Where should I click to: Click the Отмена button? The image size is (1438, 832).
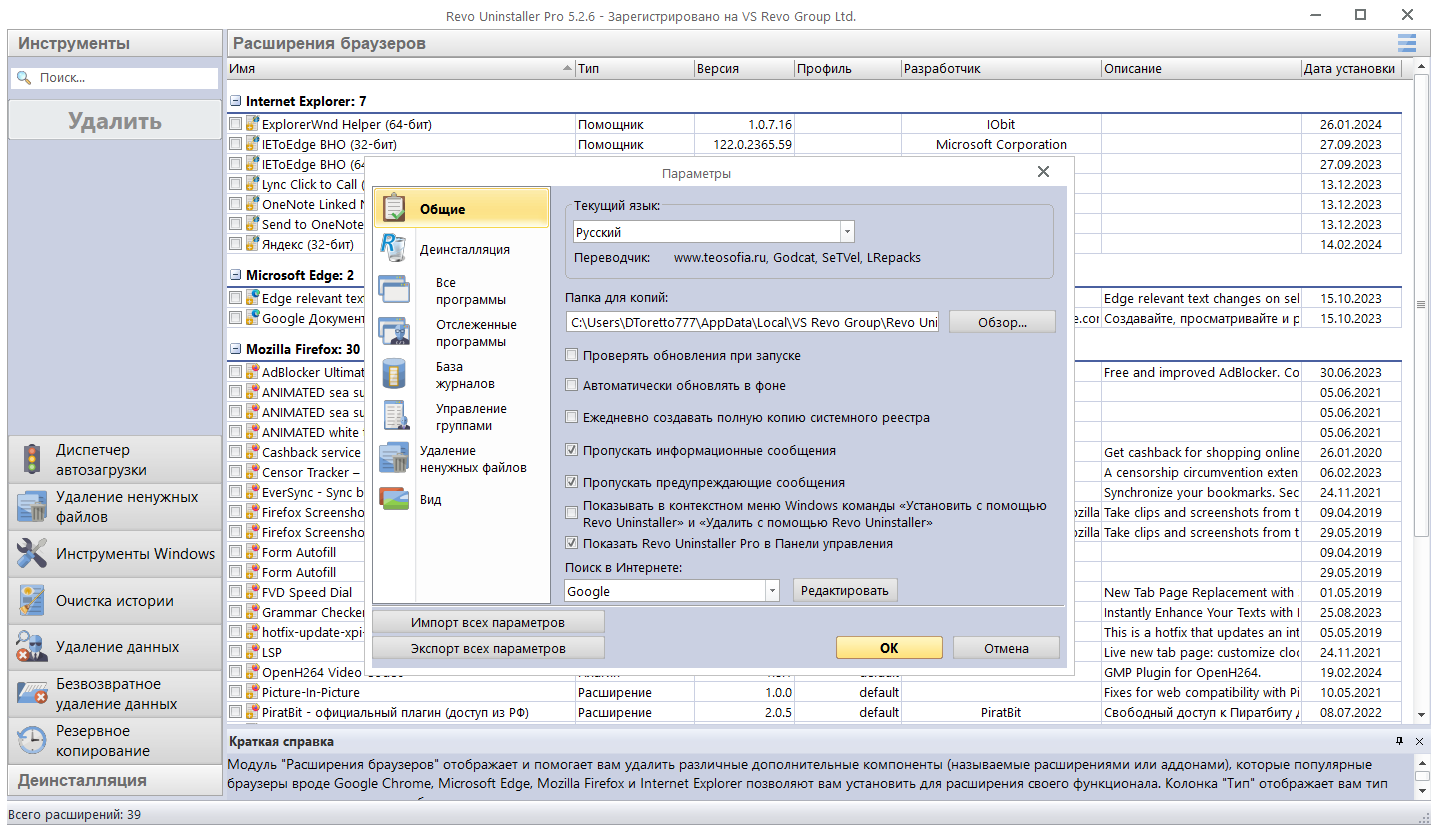[x=1006, y=648]
